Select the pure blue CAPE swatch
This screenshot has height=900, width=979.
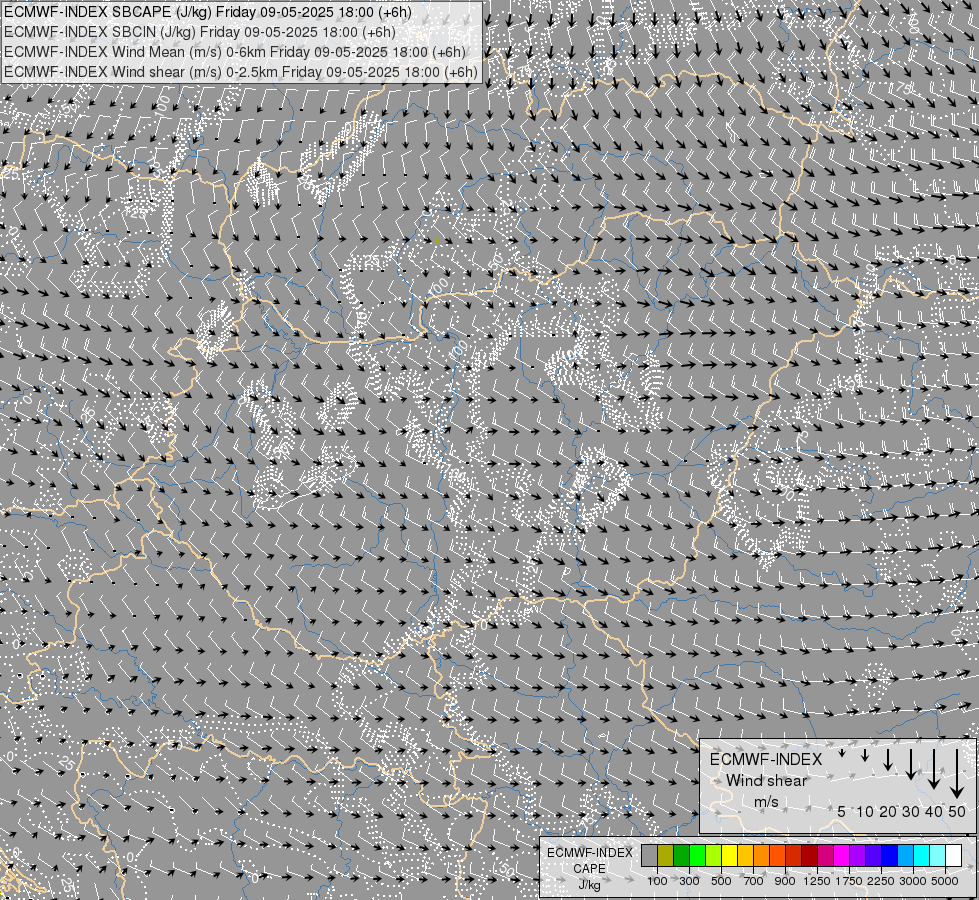pyautogui.click(x=890, y=856)
